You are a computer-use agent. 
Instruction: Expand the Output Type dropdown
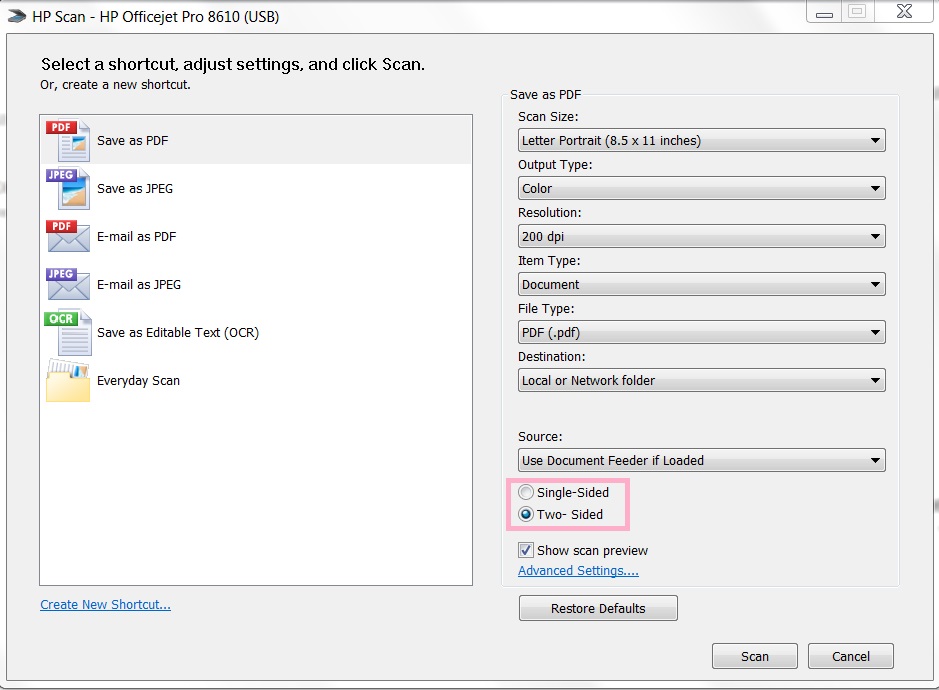coord(701,189)
